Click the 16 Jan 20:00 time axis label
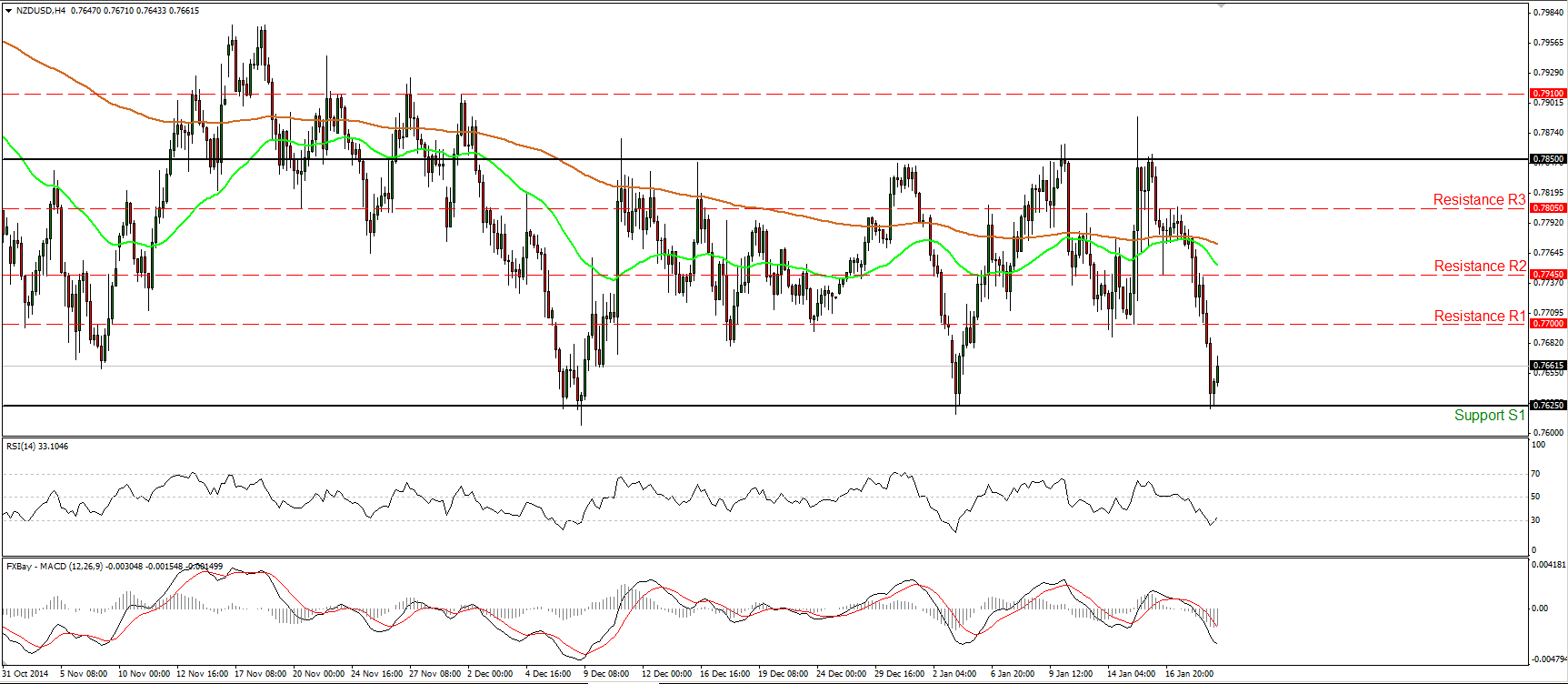The height and width of the screenshot is (684, 1568). (x=1191, y=674)
